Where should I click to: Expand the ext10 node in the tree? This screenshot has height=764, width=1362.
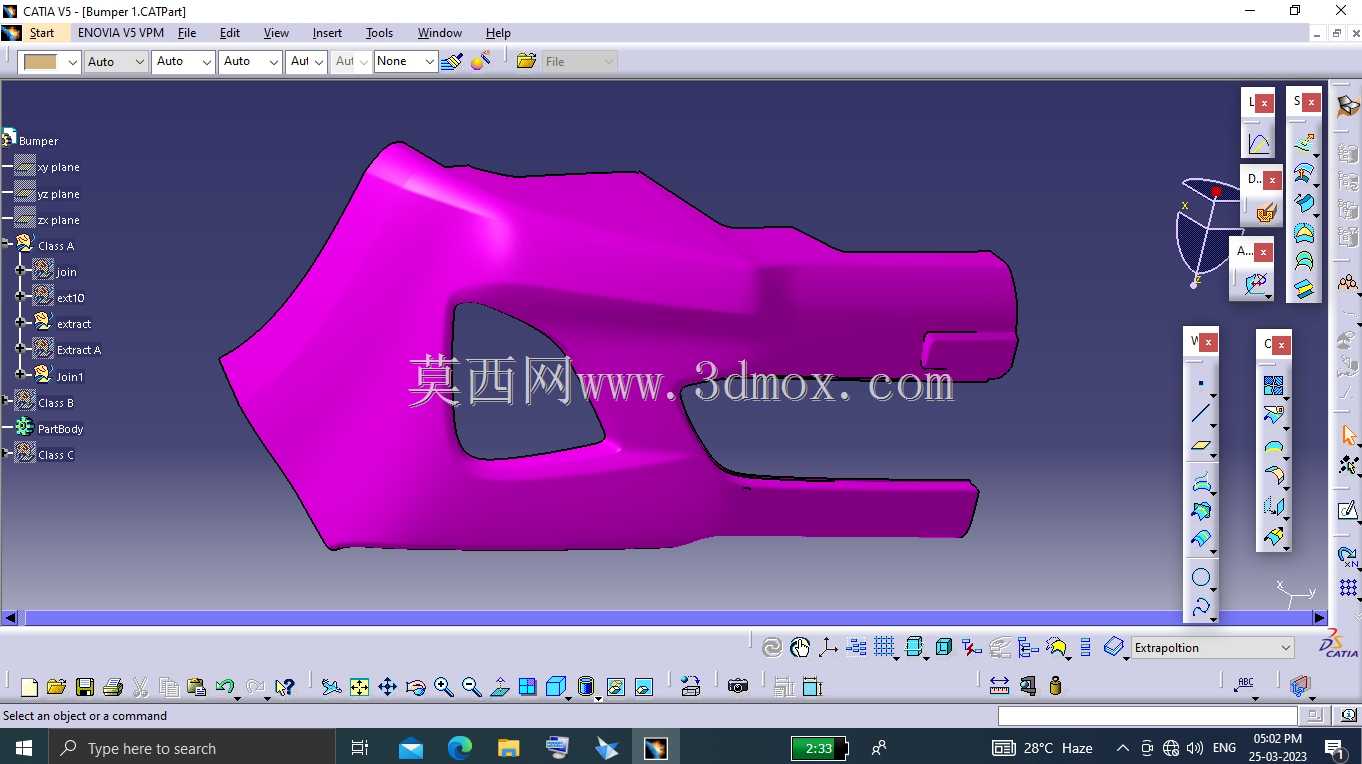point(20,297)
